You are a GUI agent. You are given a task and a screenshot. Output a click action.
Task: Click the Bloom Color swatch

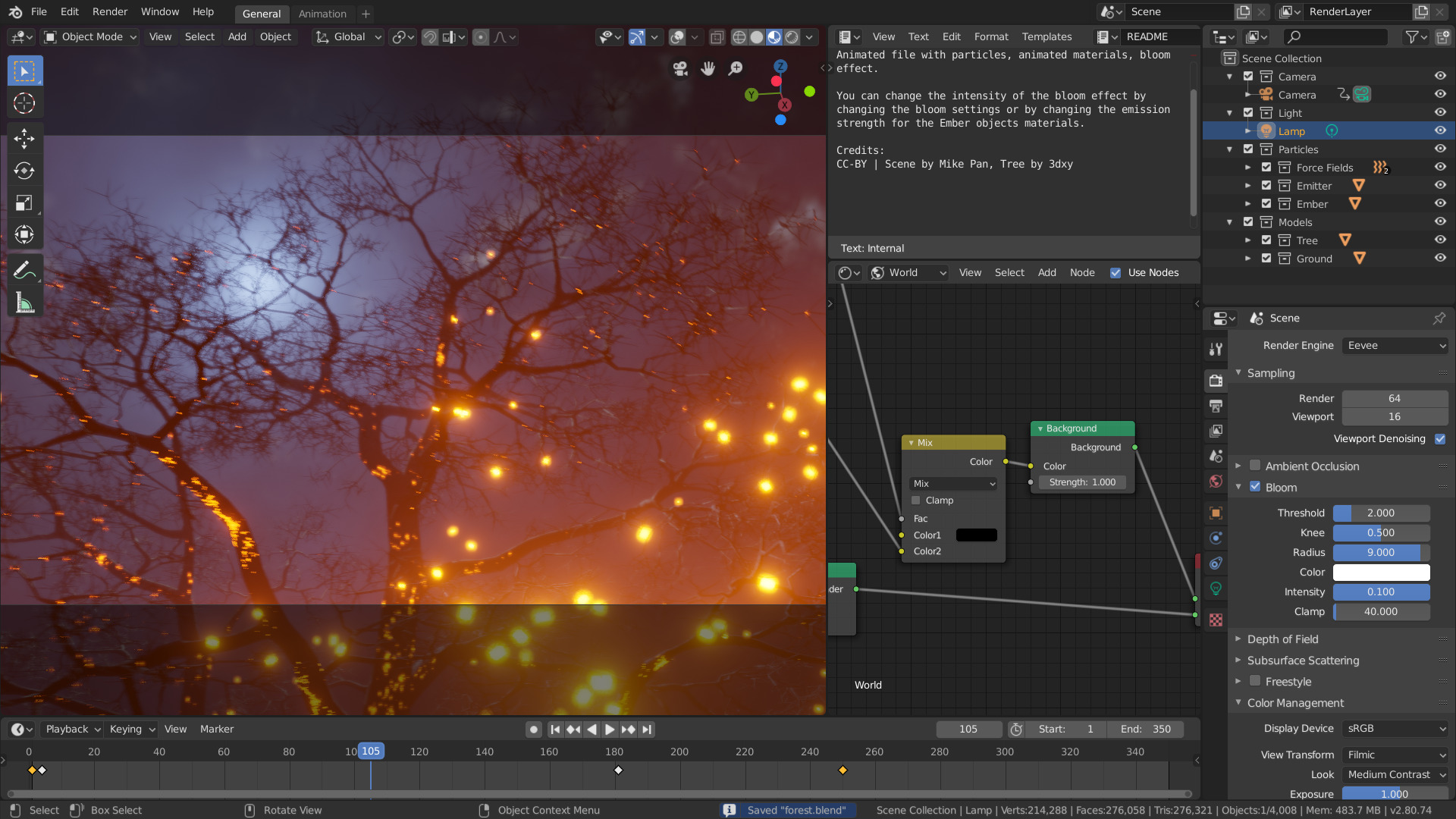pos(1381,572)
